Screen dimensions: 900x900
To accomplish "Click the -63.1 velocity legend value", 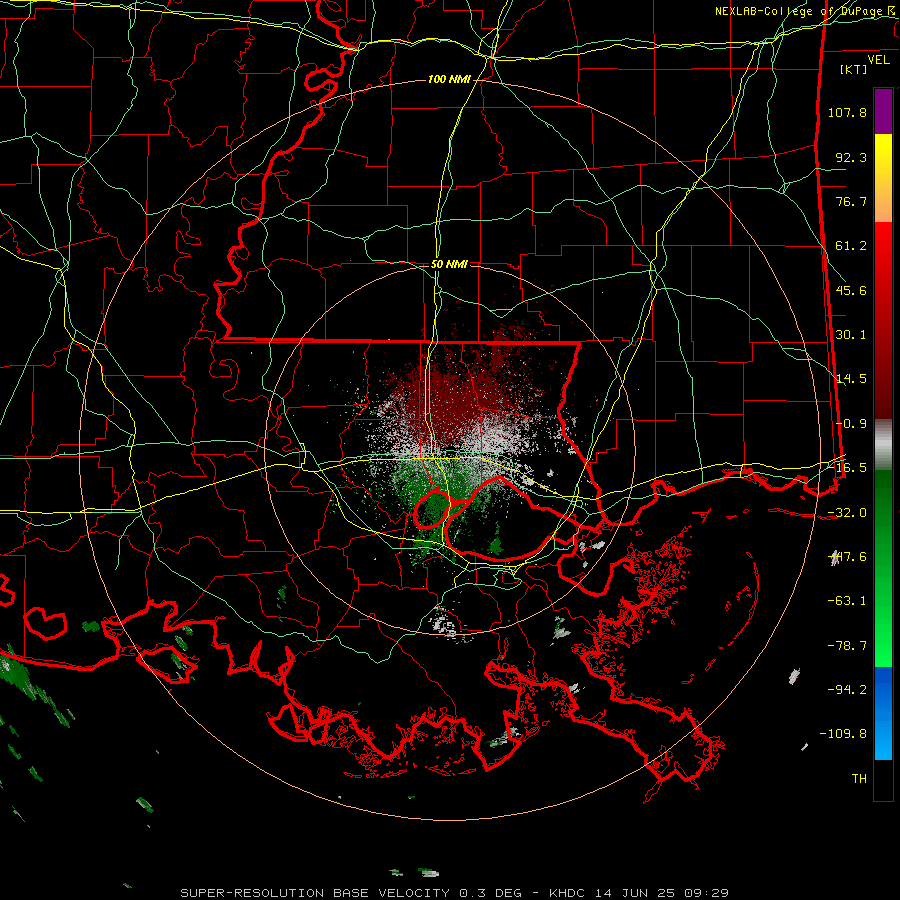I will (847, 601).
